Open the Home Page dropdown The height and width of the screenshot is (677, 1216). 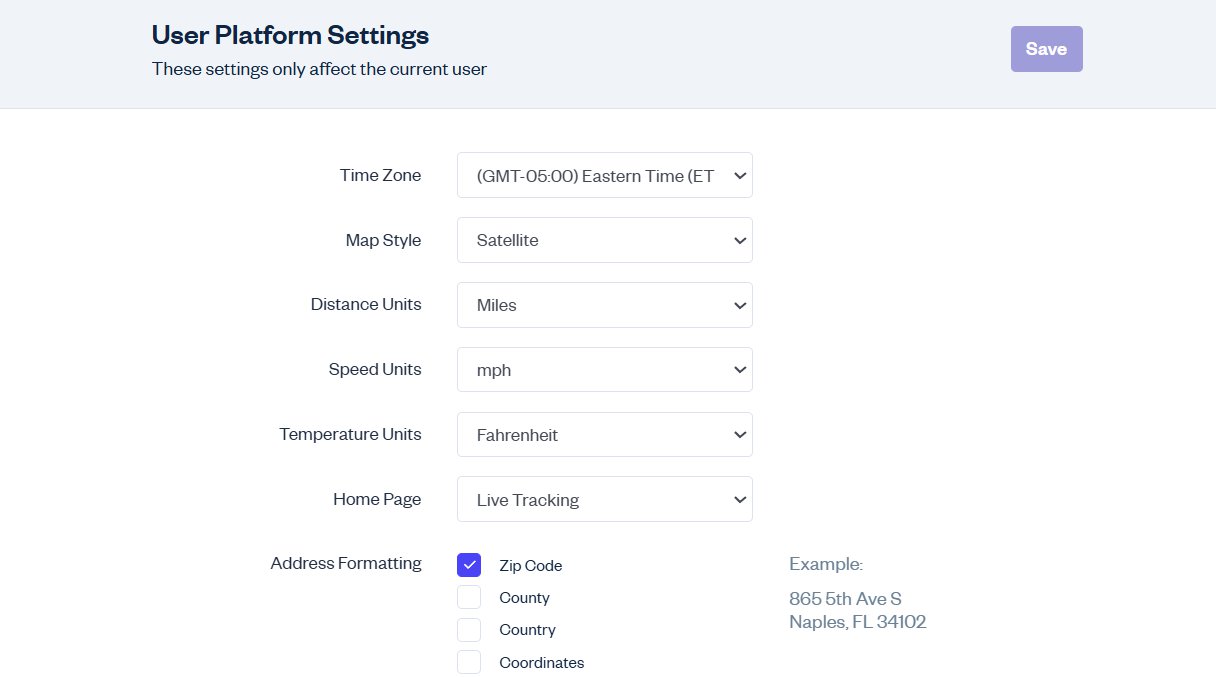tap(605, 499)
